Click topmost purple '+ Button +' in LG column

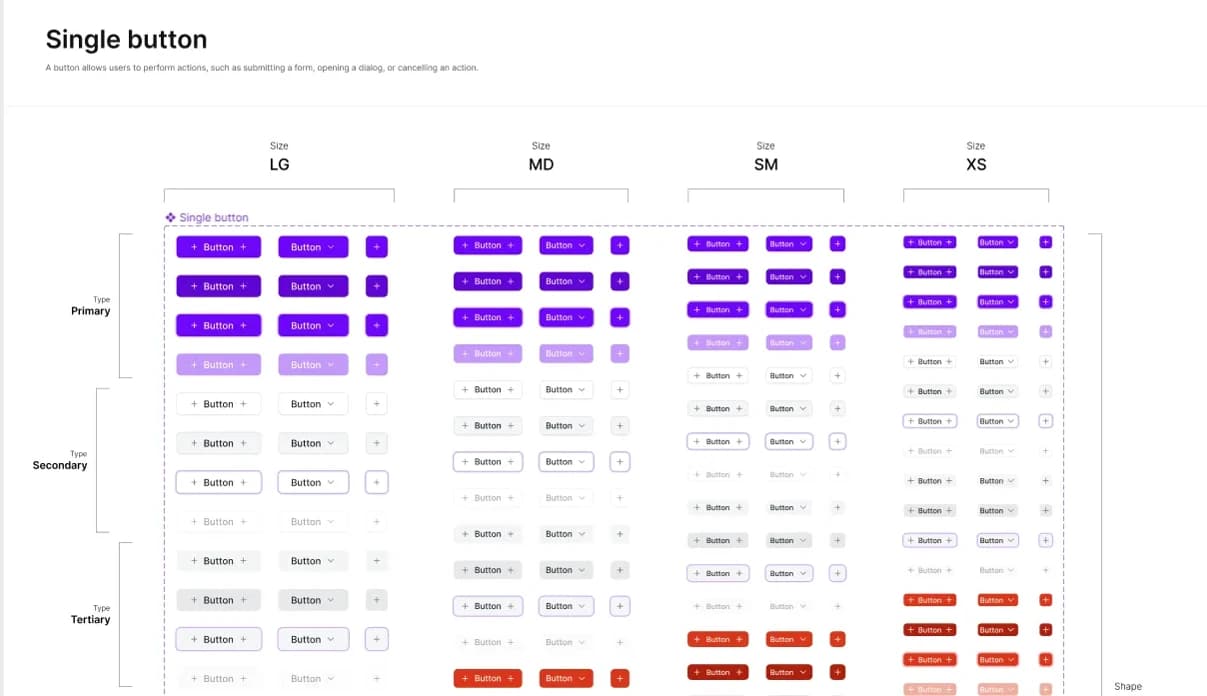pyautogui.click(x=219, y=247)
